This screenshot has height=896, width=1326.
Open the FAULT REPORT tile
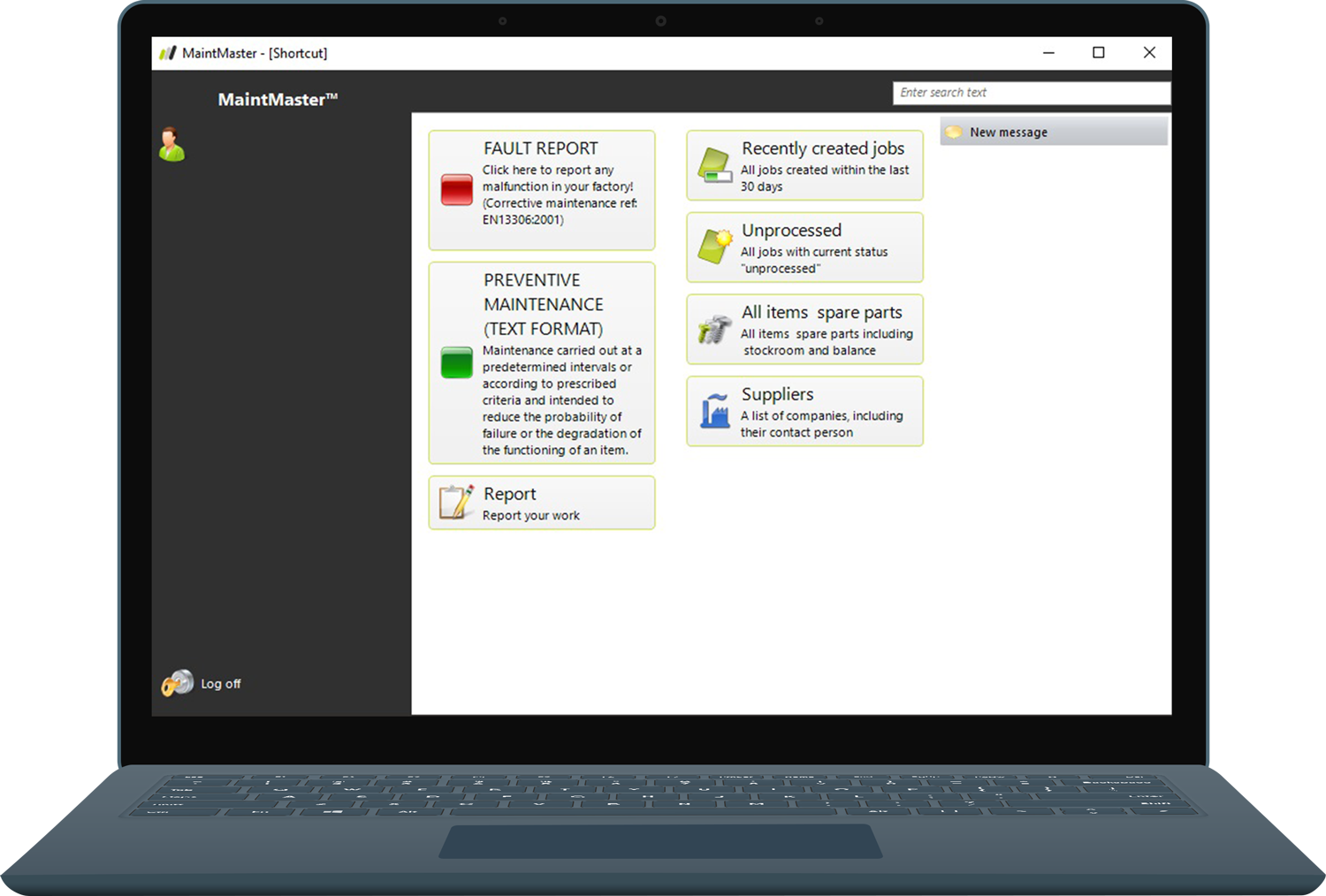[542, 190]
